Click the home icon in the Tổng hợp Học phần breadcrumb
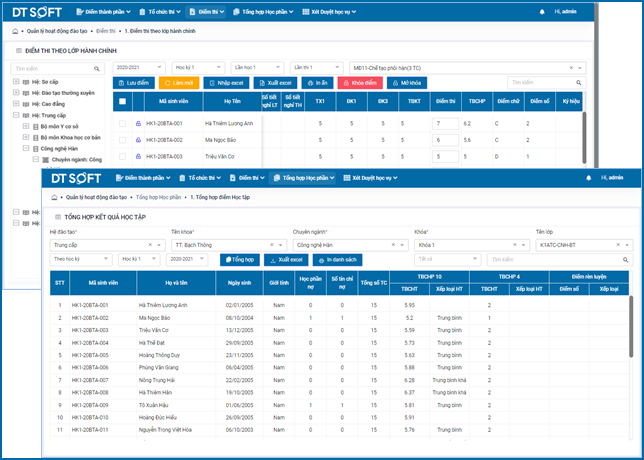 (x=54, y=198)
